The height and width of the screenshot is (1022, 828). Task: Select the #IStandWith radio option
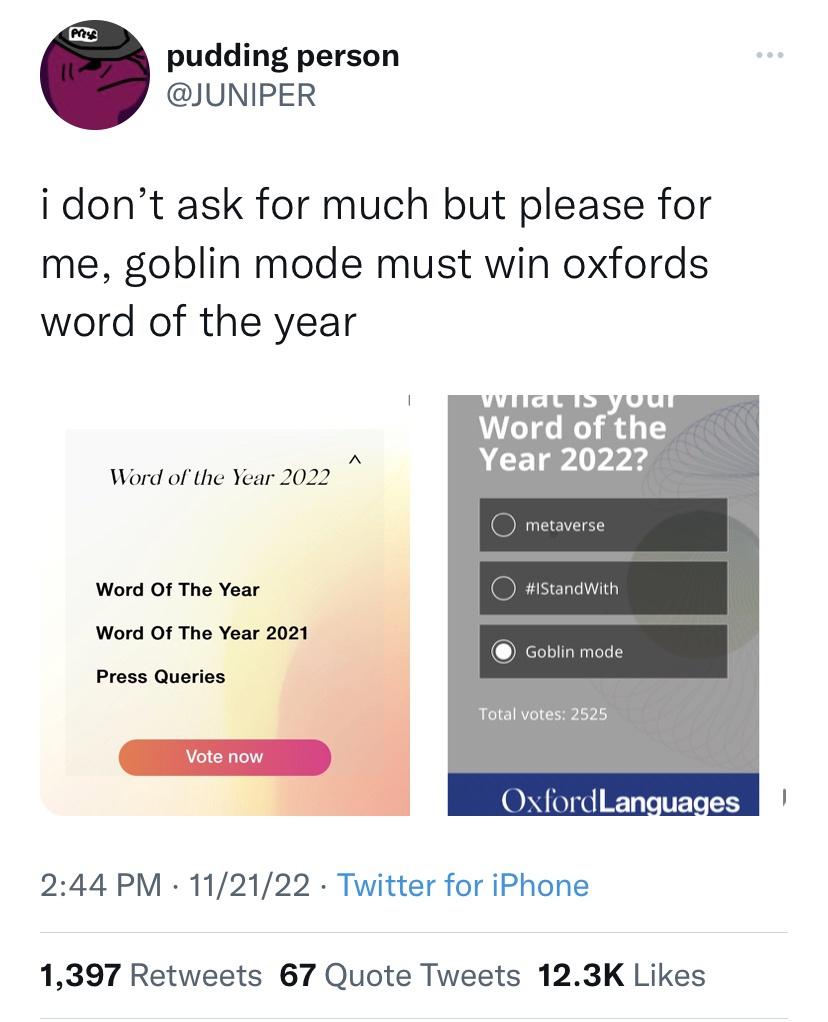click(502, 588)
